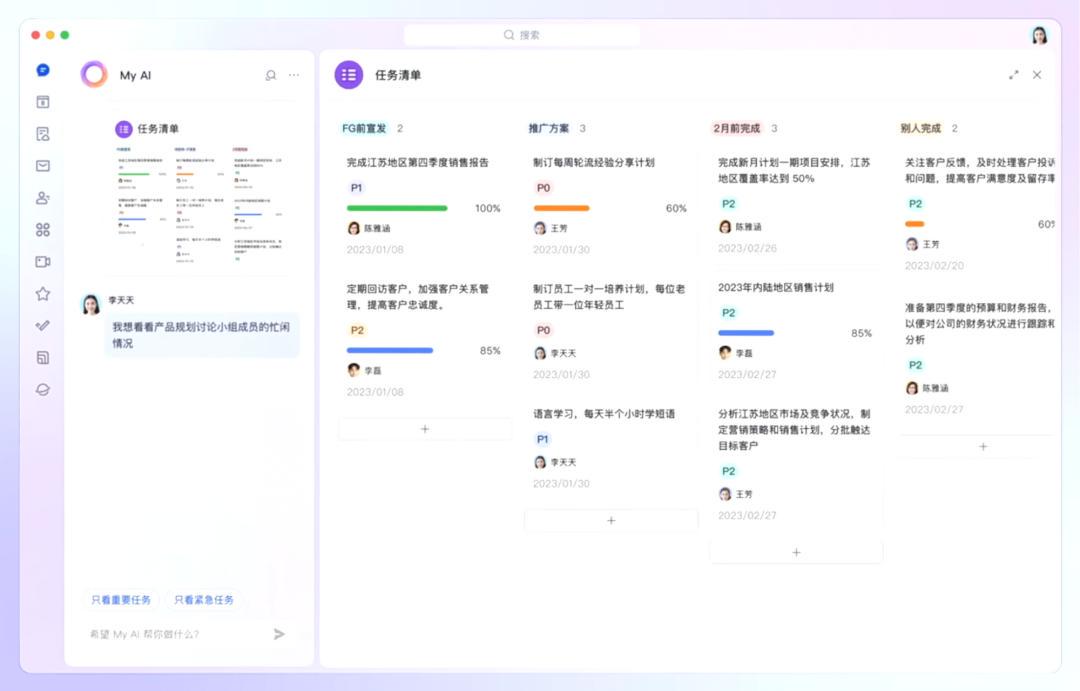
Task: Open the mail envelope sidebar icon
Action: click(43, 165)
